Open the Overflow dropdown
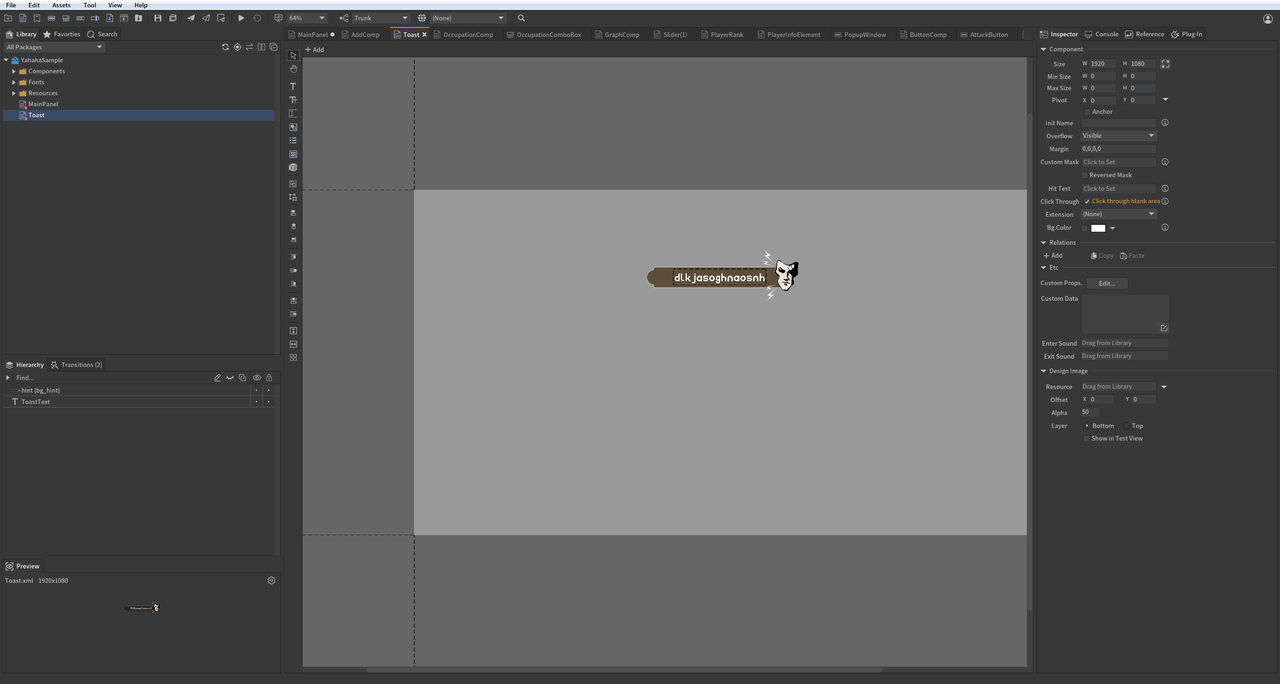 tap(1118, 136)
